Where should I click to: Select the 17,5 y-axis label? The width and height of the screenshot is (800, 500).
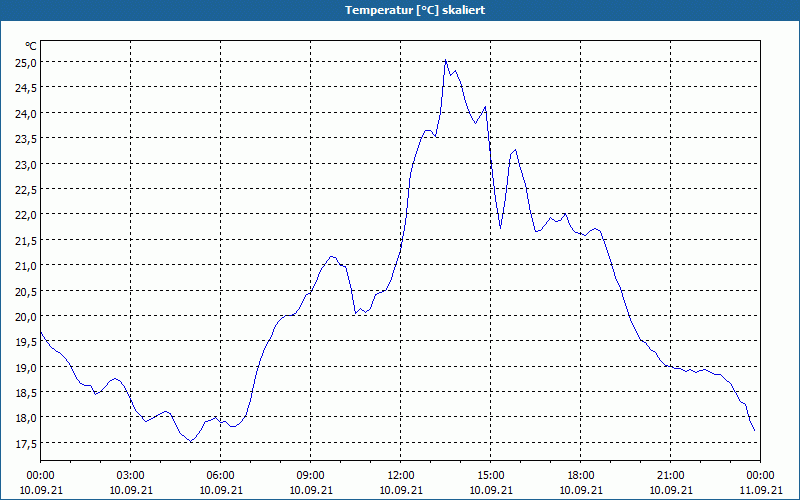pyautogui.click(x=27, y=444)
